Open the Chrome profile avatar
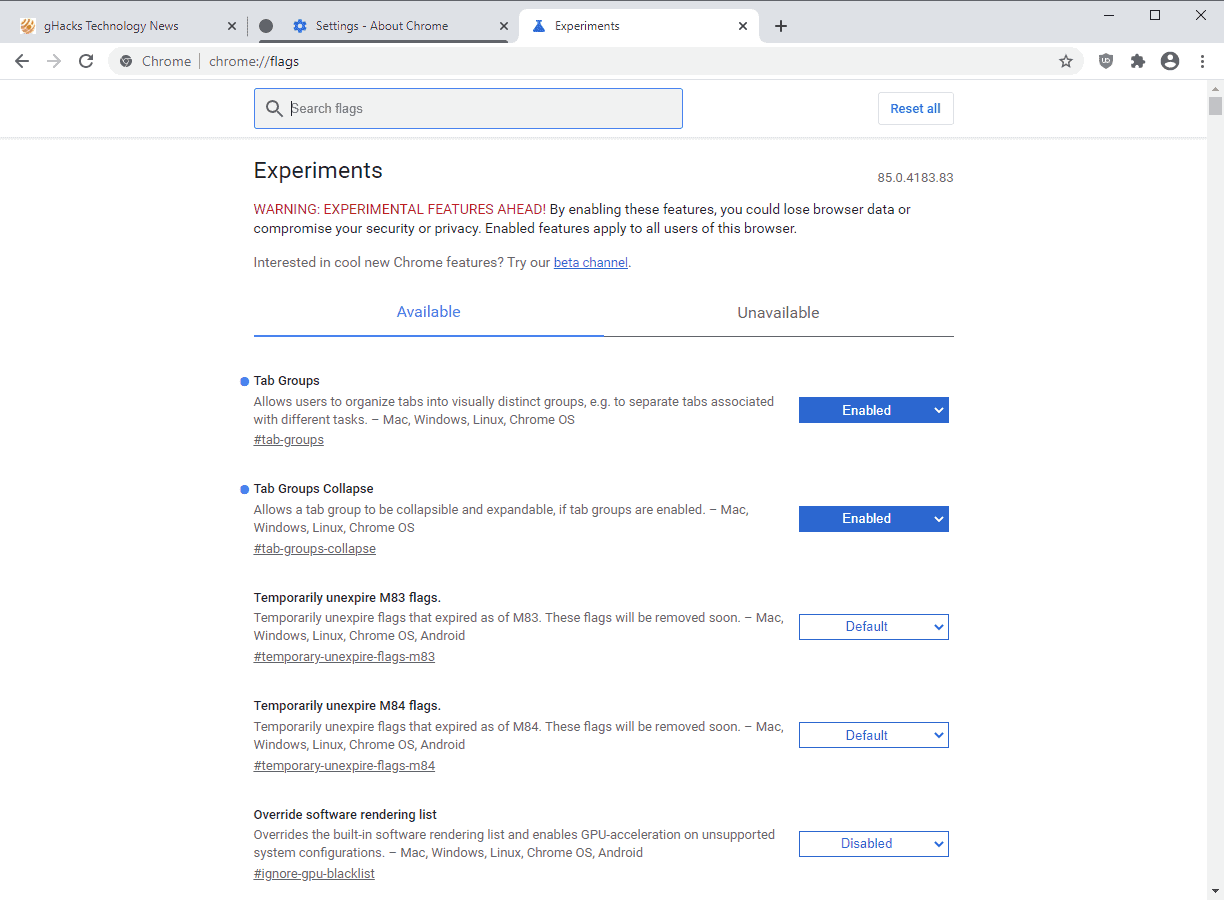1224x900 pixels. coord(1170,61)
